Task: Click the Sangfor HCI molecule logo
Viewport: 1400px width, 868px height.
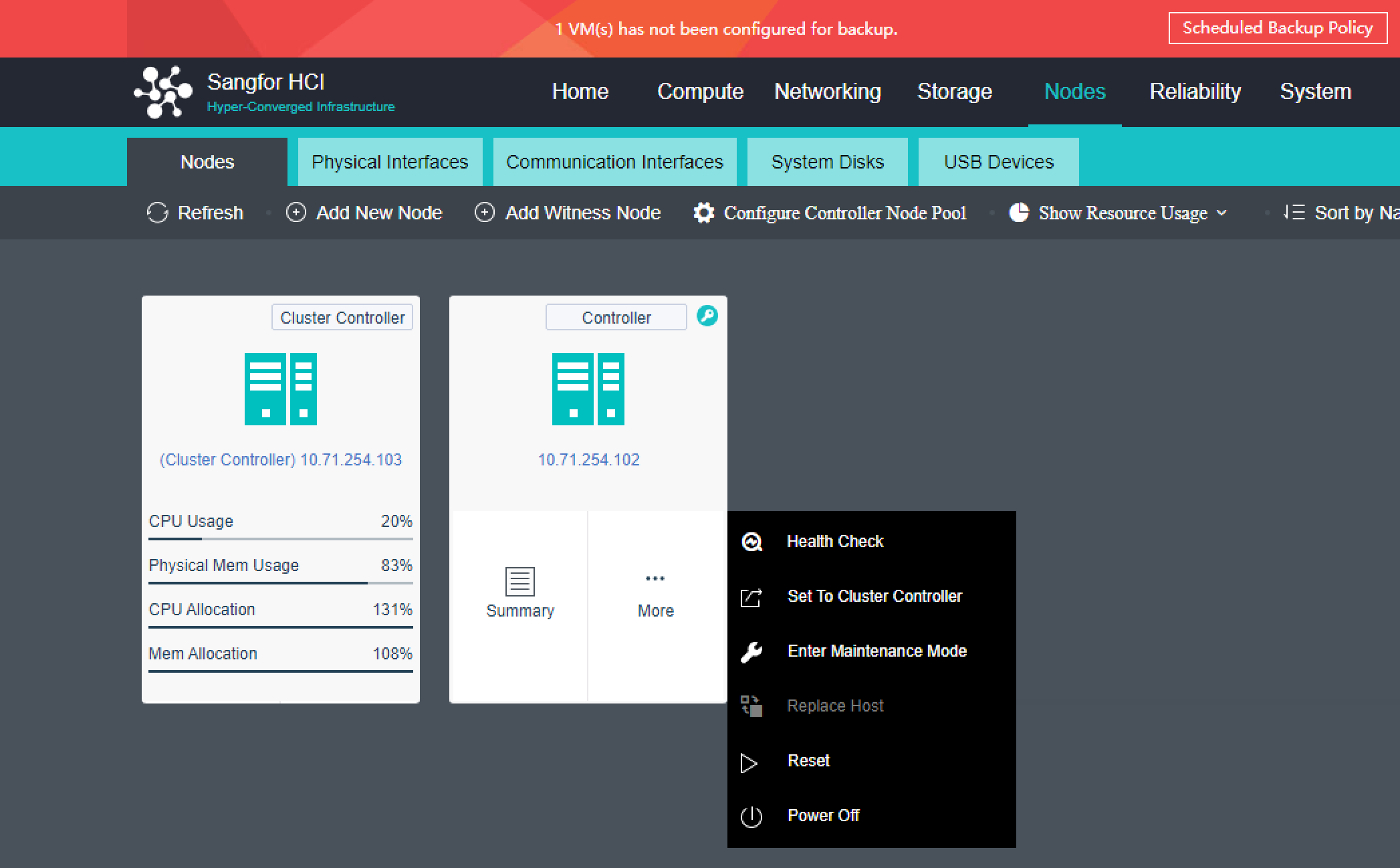Action: 163,92
